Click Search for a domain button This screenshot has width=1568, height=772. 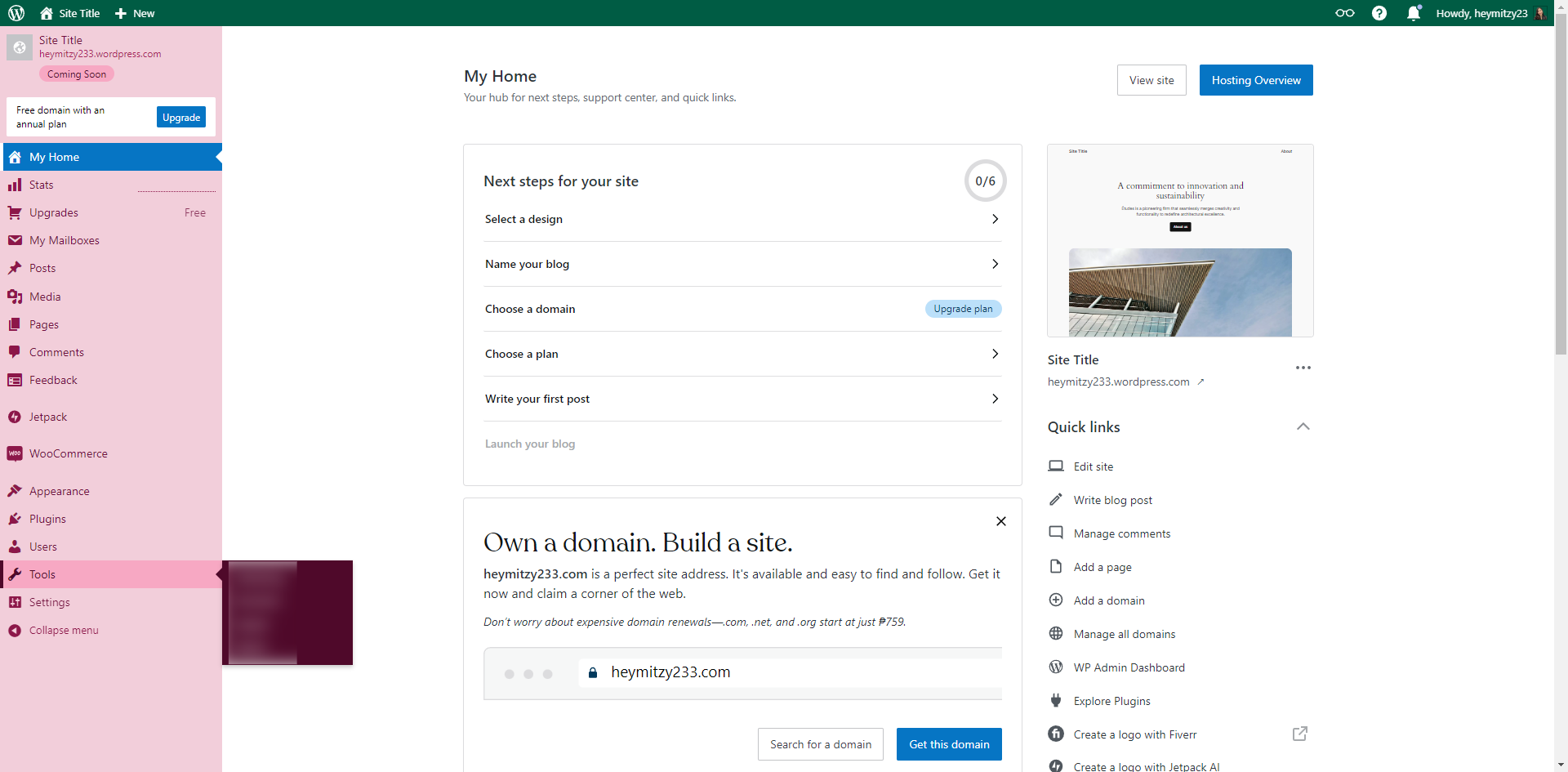[x=821, y=744]
